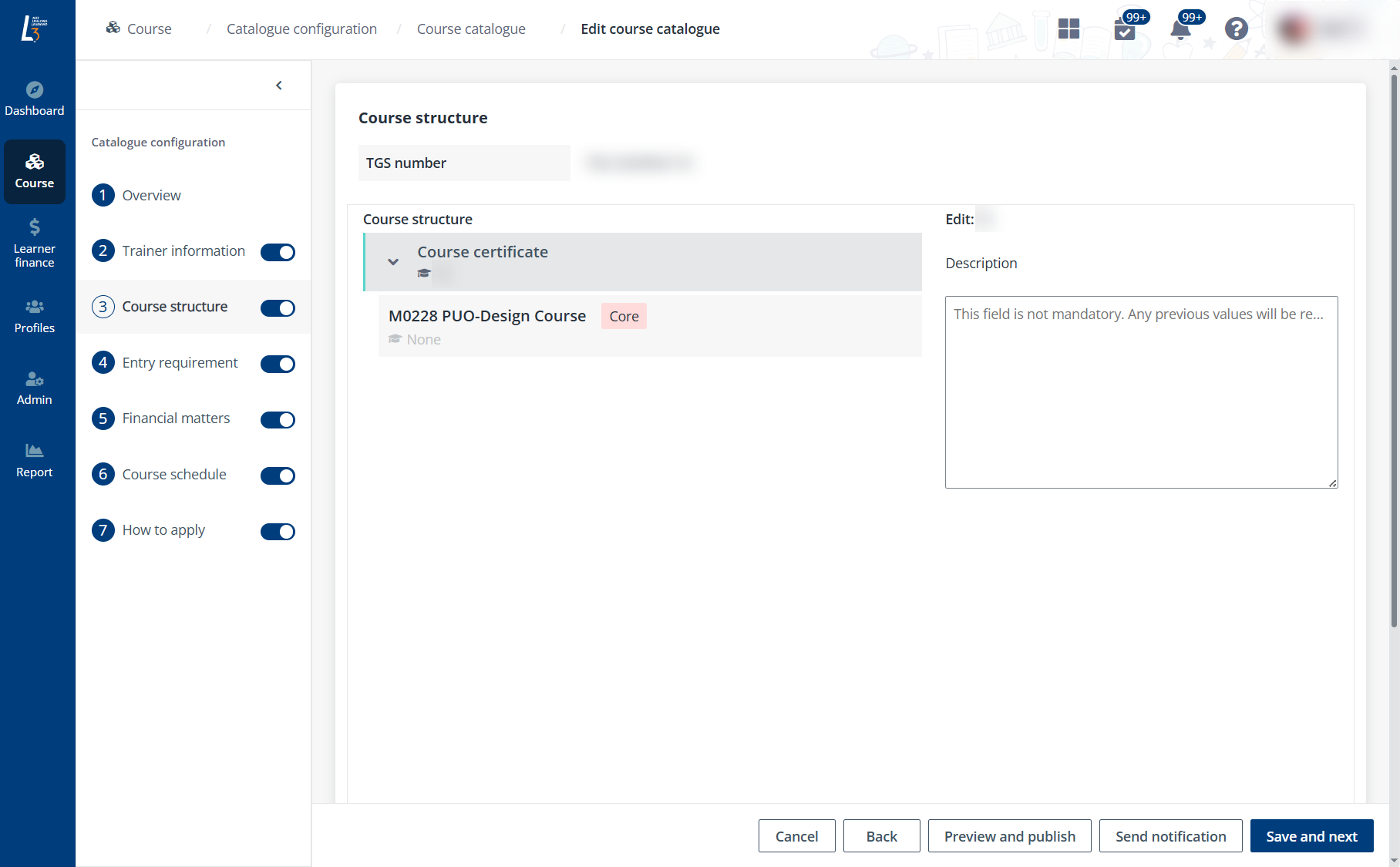
Task: Click the Learner finance dollar icon
Action: (x=35, y=227)
